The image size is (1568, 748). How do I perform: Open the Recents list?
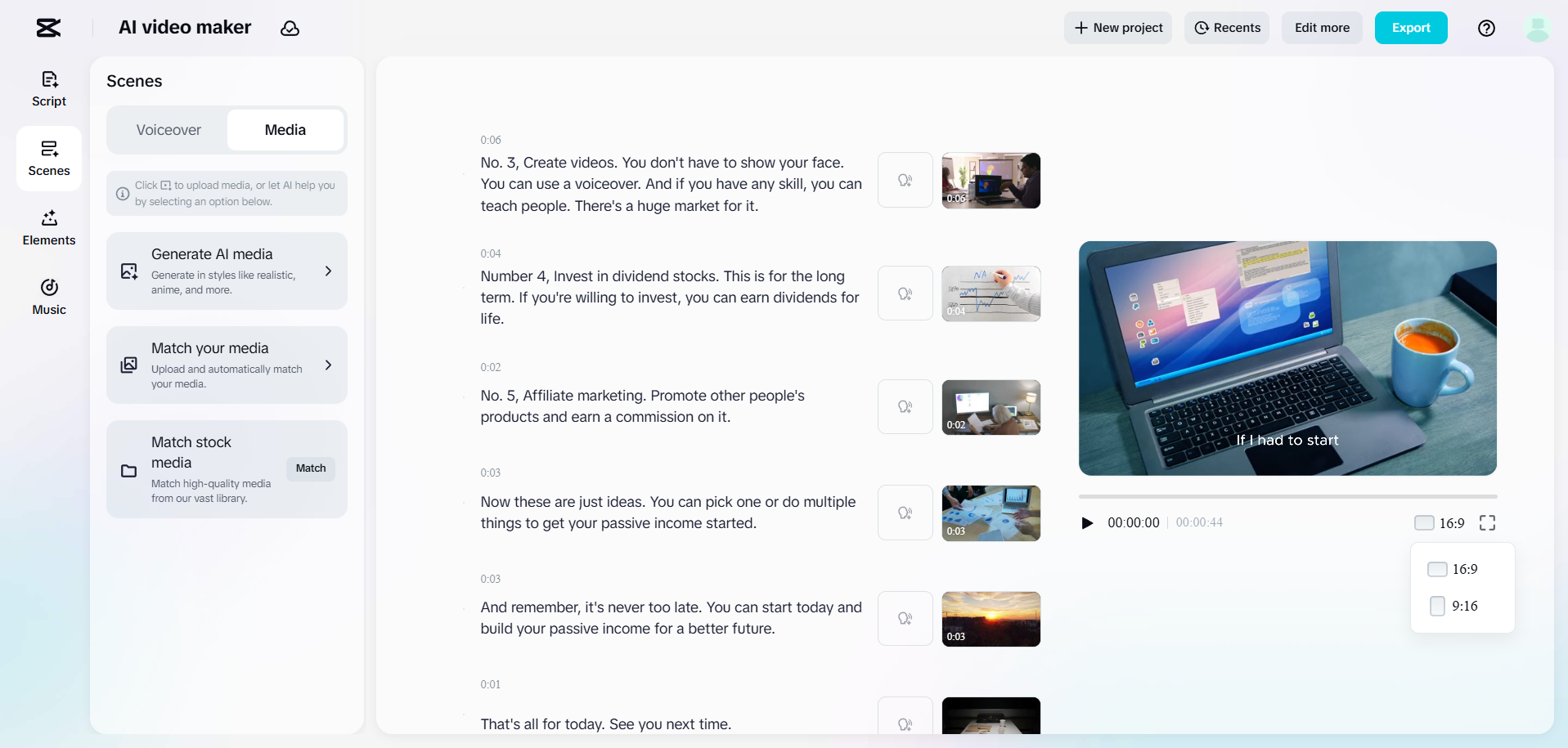coord(1227,28)
